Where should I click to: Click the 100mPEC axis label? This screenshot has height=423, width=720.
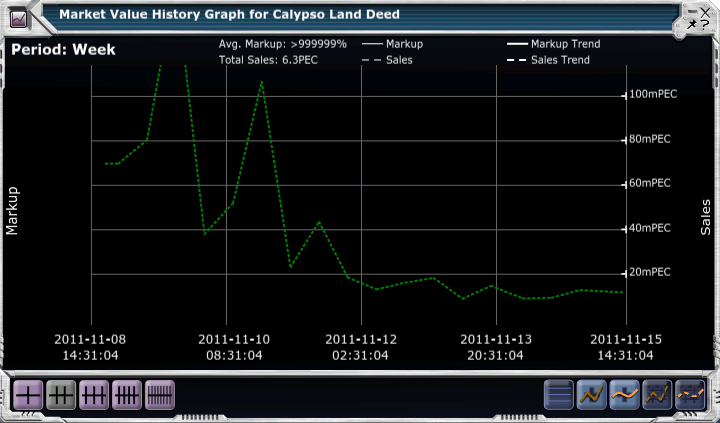[x=653, y=94]
